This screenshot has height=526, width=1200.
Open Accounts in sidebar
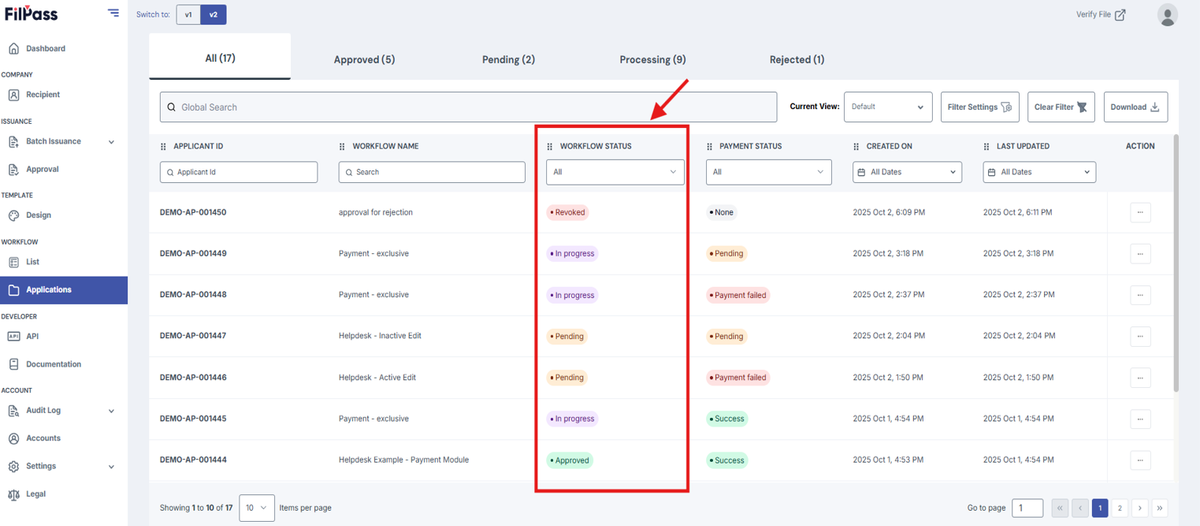(43, 438)
